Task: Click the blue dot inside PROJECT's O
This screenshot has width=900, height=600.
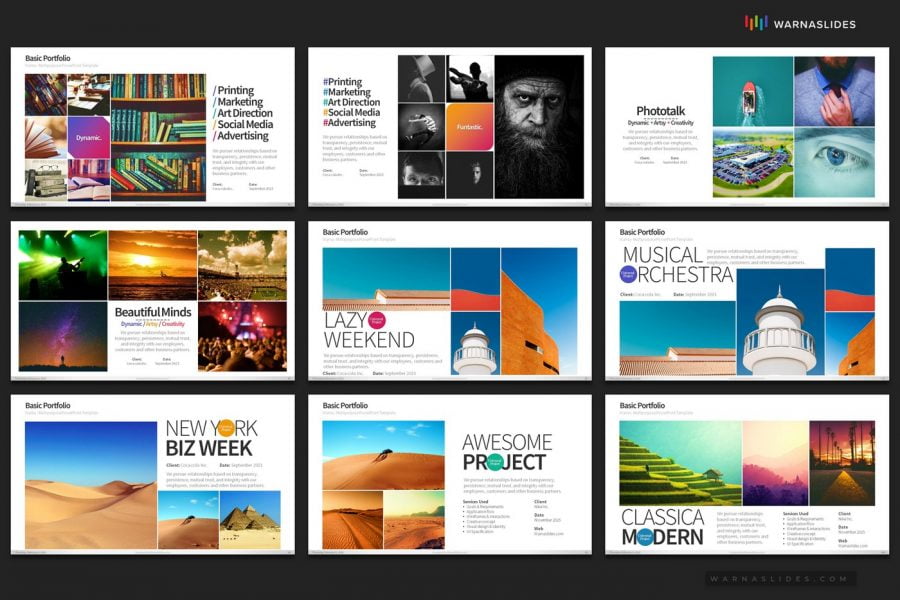Action: 495,460
